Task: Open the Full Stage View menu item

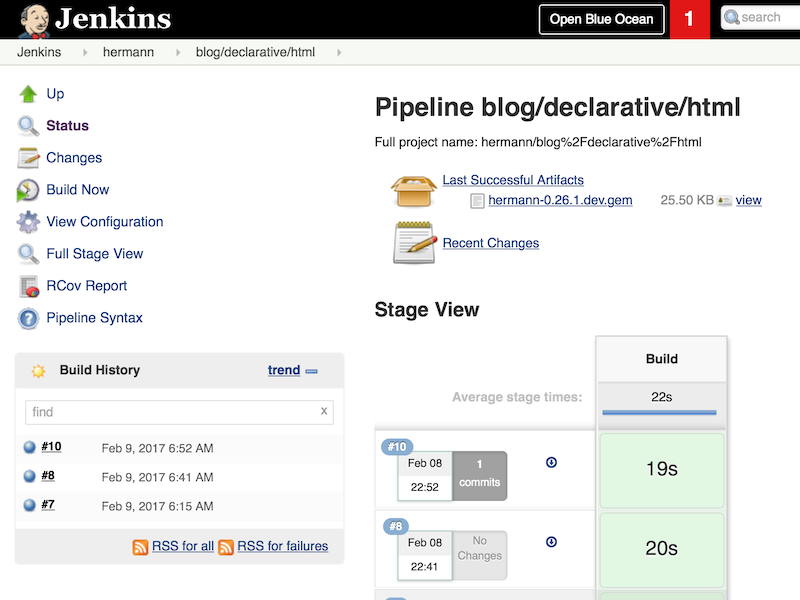Action: (x=94, y=254)
